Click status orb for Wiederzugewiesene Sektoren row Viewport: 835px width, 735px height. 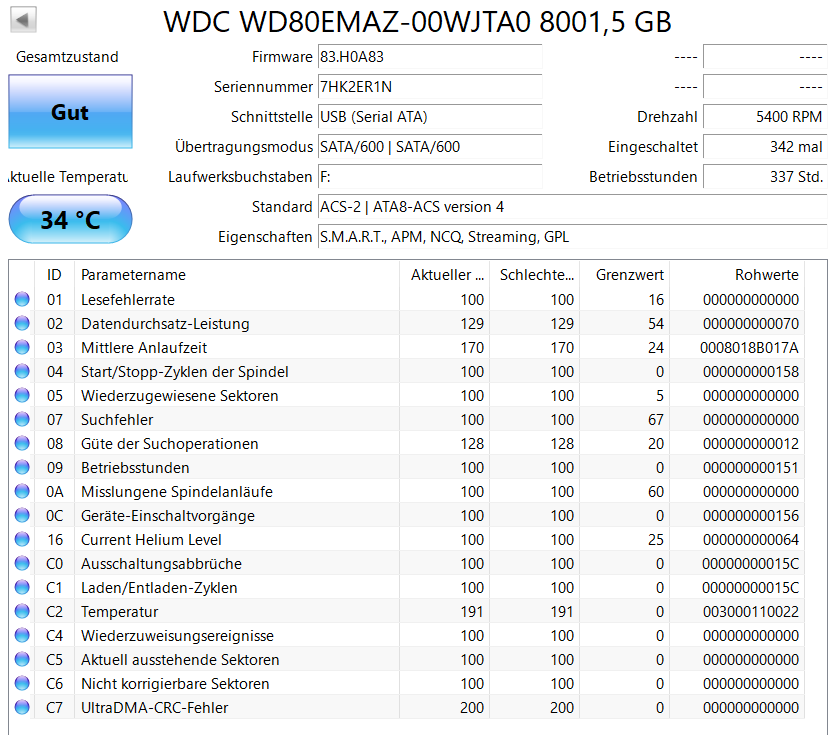pyautogui.click(x=22, y=395)
